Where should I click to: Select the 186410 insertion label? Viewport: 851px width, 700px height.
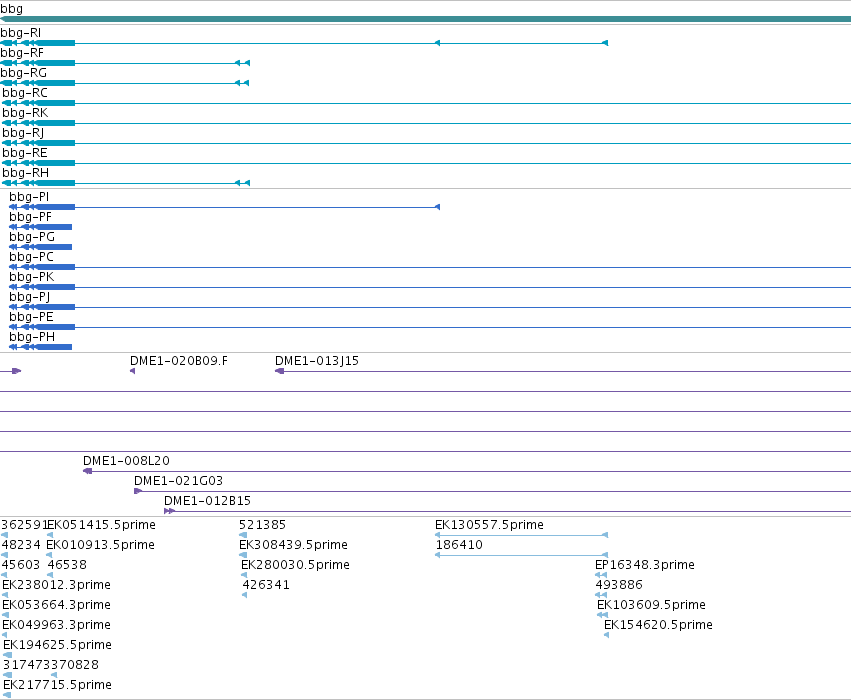click(x=459, y=545)
